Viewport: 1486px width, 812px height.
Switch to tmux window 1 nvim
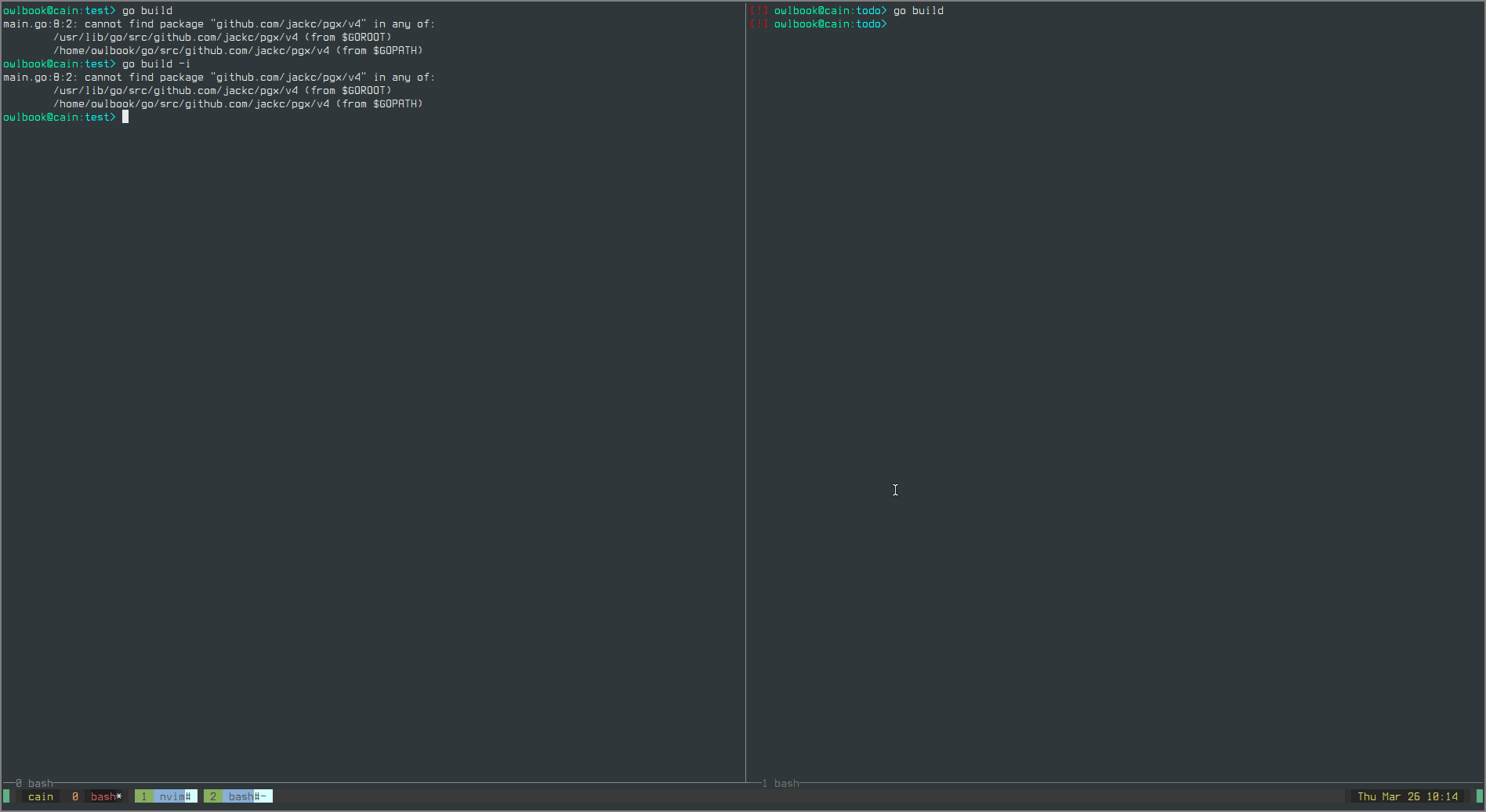point(166,796)
